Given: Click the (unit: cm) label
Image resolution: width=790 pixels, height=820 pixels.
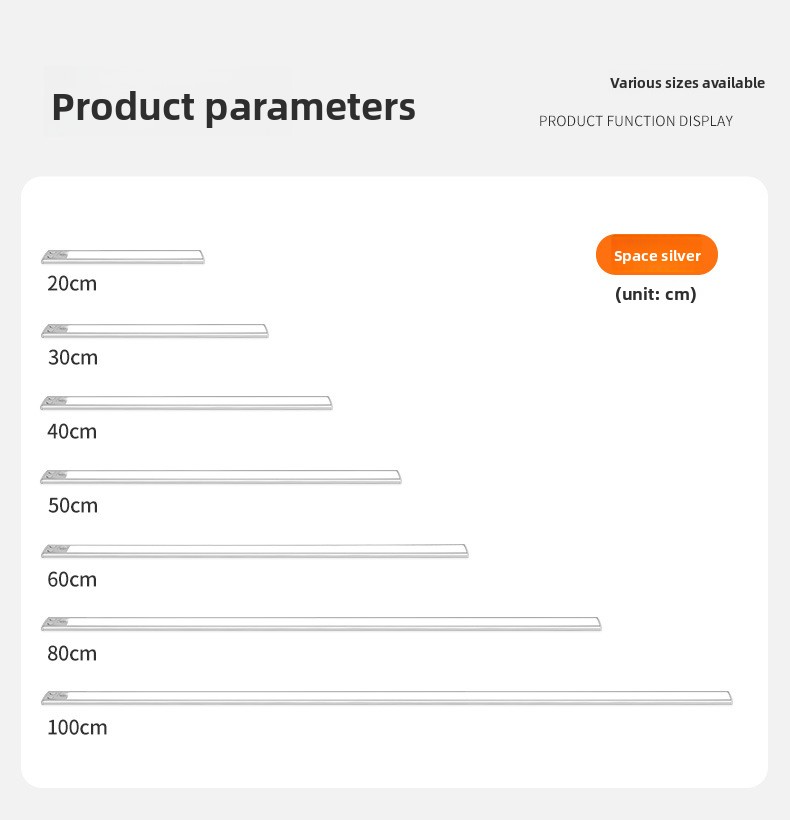Looking at the screenshot, I should click(x=656, y=294).
